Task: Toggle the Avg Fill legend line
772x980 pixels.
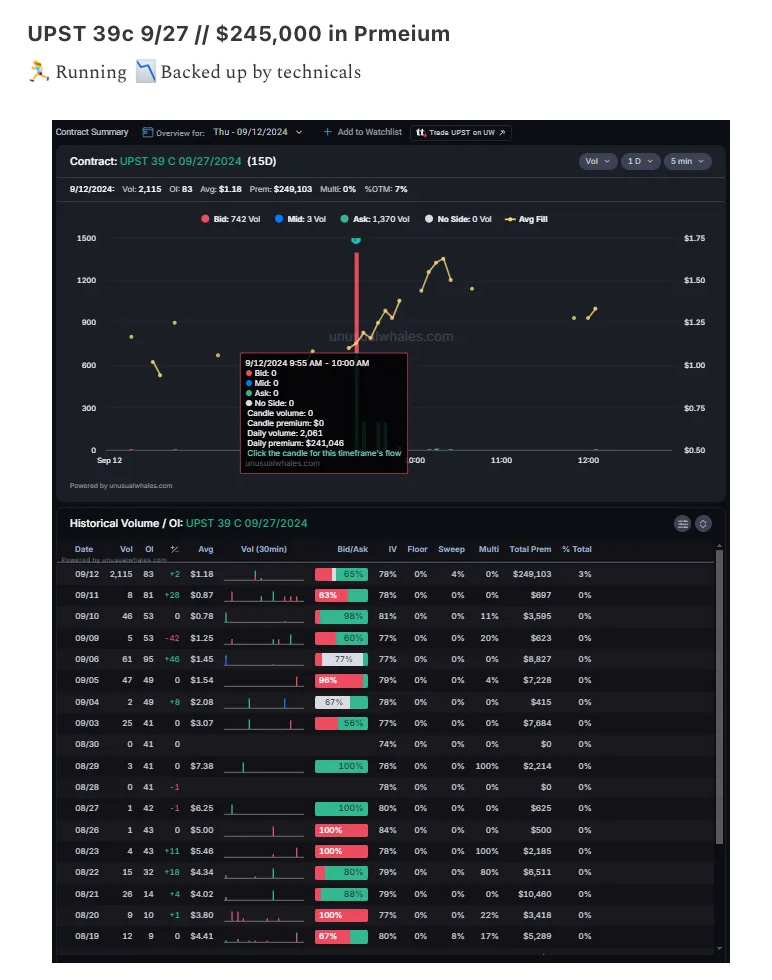Action: (526, 219)
